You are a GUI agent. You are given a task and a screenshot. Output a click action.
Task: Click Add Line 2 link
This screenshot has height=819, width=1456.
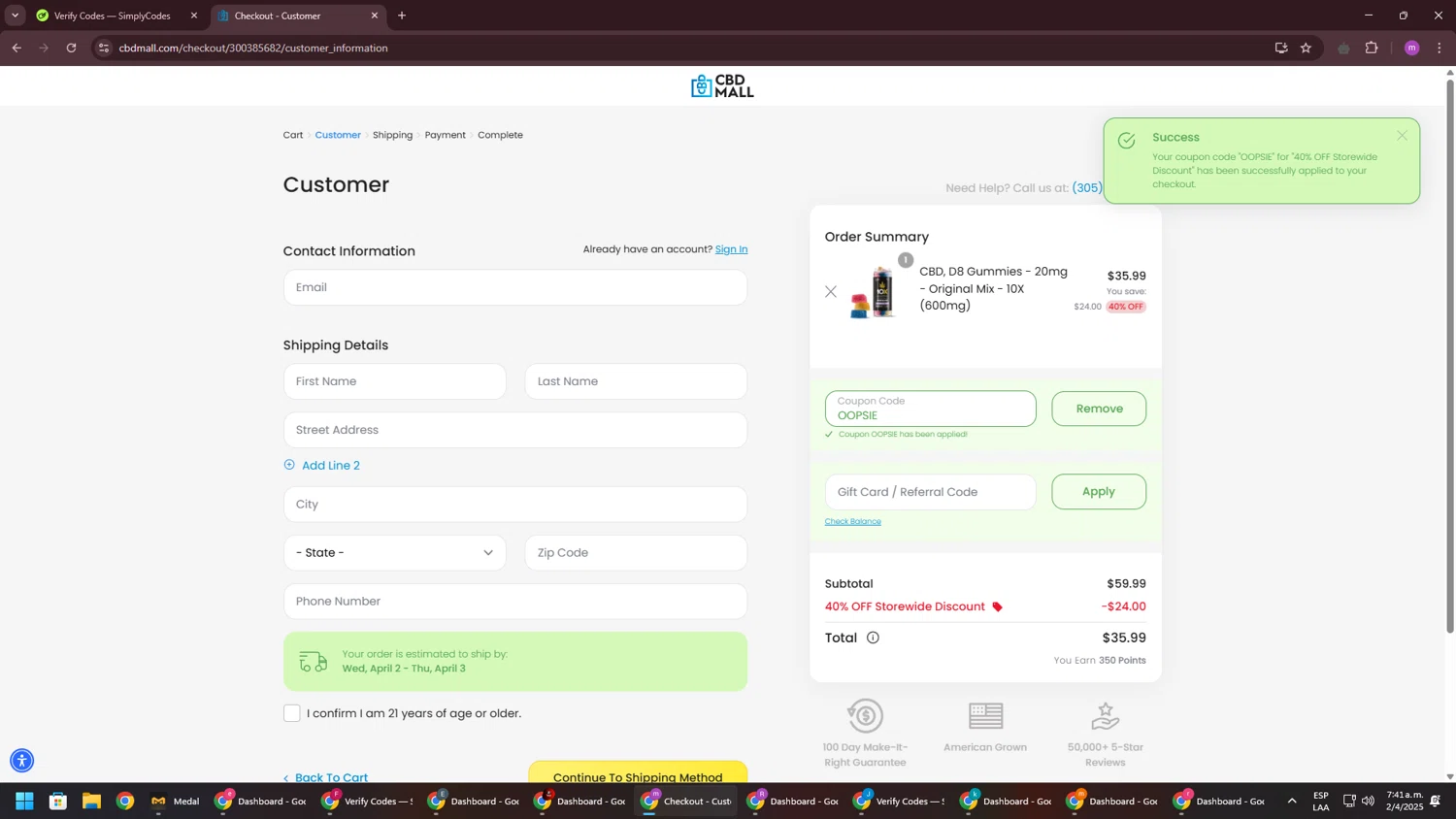click(x=331, y=466)
